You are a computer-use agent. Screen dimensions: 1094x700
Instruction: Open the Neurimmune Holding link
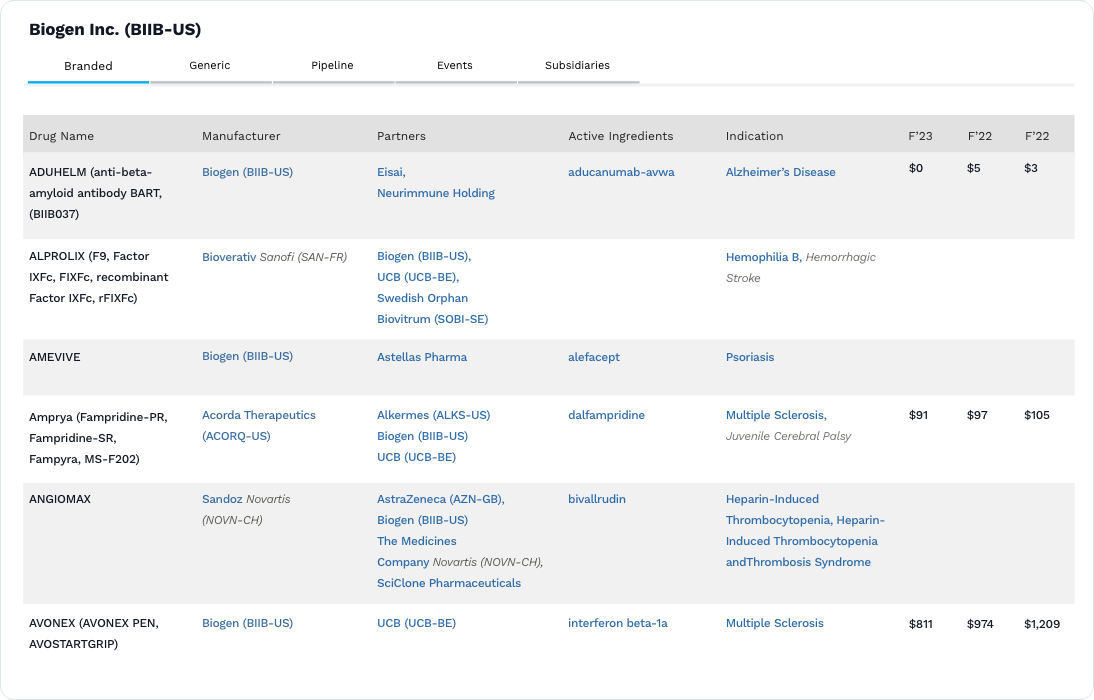(x=435, y=193)
